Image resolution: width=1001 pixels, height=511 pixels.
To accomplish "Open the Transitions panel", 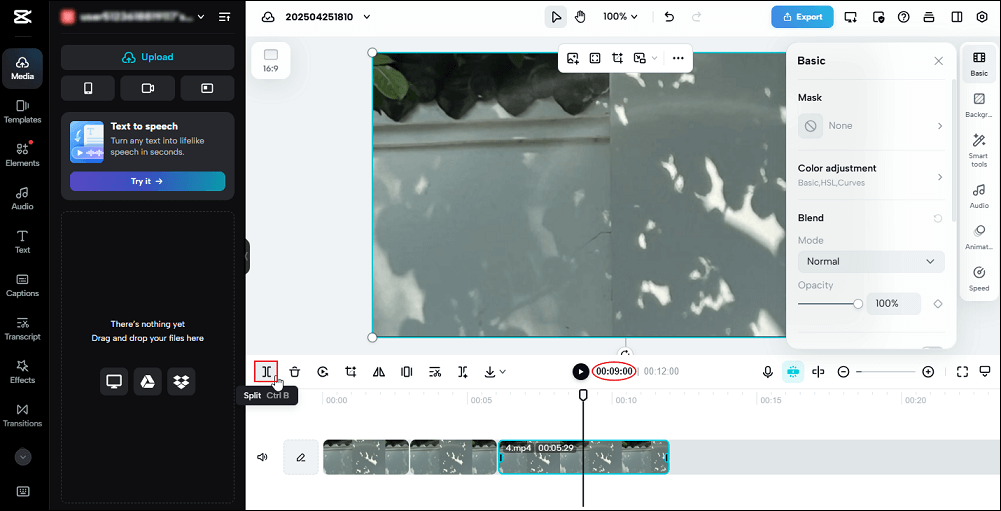I will (22, 415).
